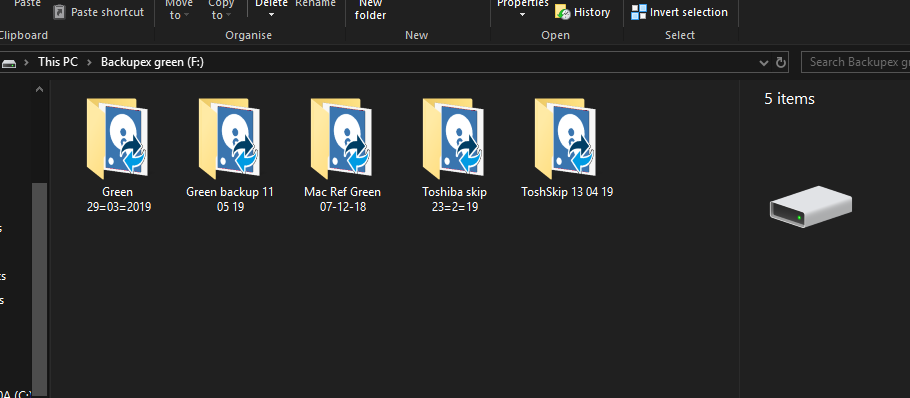Click the New folder button
The height and width of the screenshot is (398, 910).
click(370, 10)
